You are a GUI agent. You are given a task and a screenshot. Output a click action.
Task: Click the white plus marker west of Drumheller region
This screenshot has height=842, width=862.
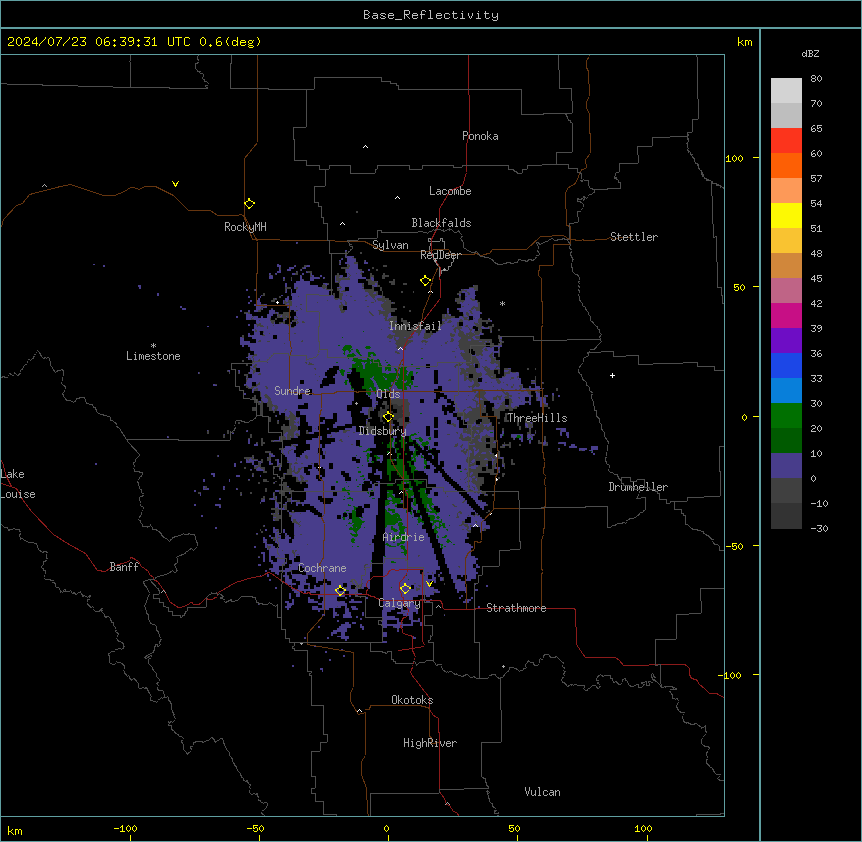(612, 375)
